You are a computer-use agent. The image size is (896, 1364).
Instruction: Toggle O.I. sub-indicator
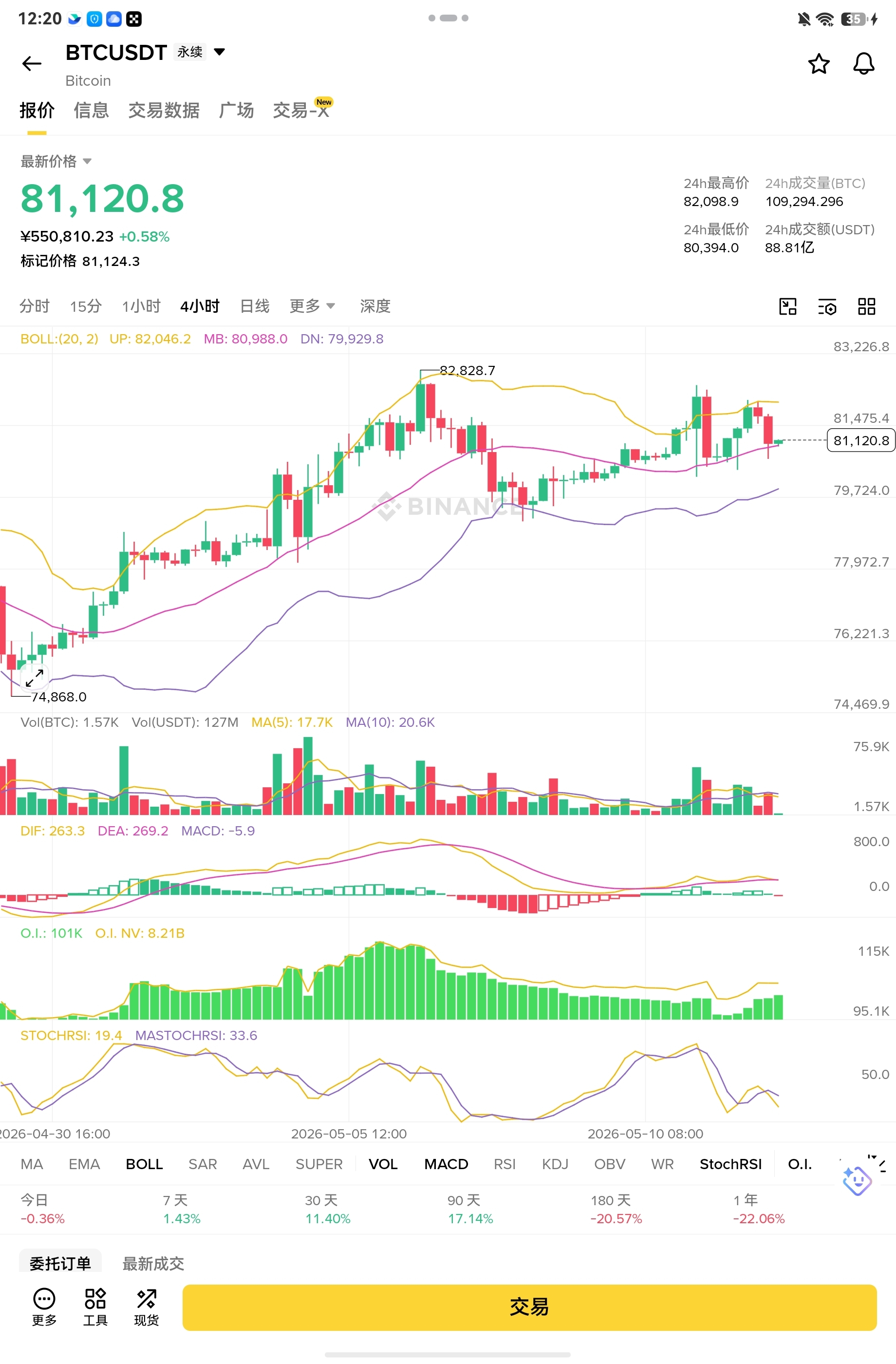point(800,1164)
